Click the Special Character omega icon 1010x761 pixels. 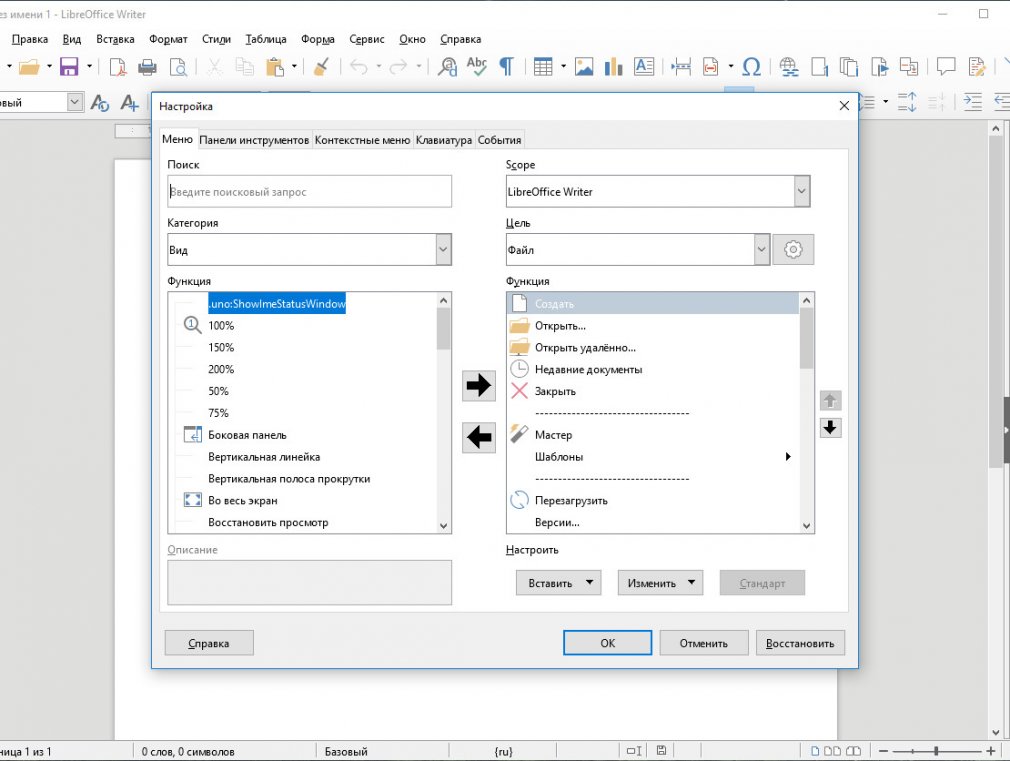[751, 66]
